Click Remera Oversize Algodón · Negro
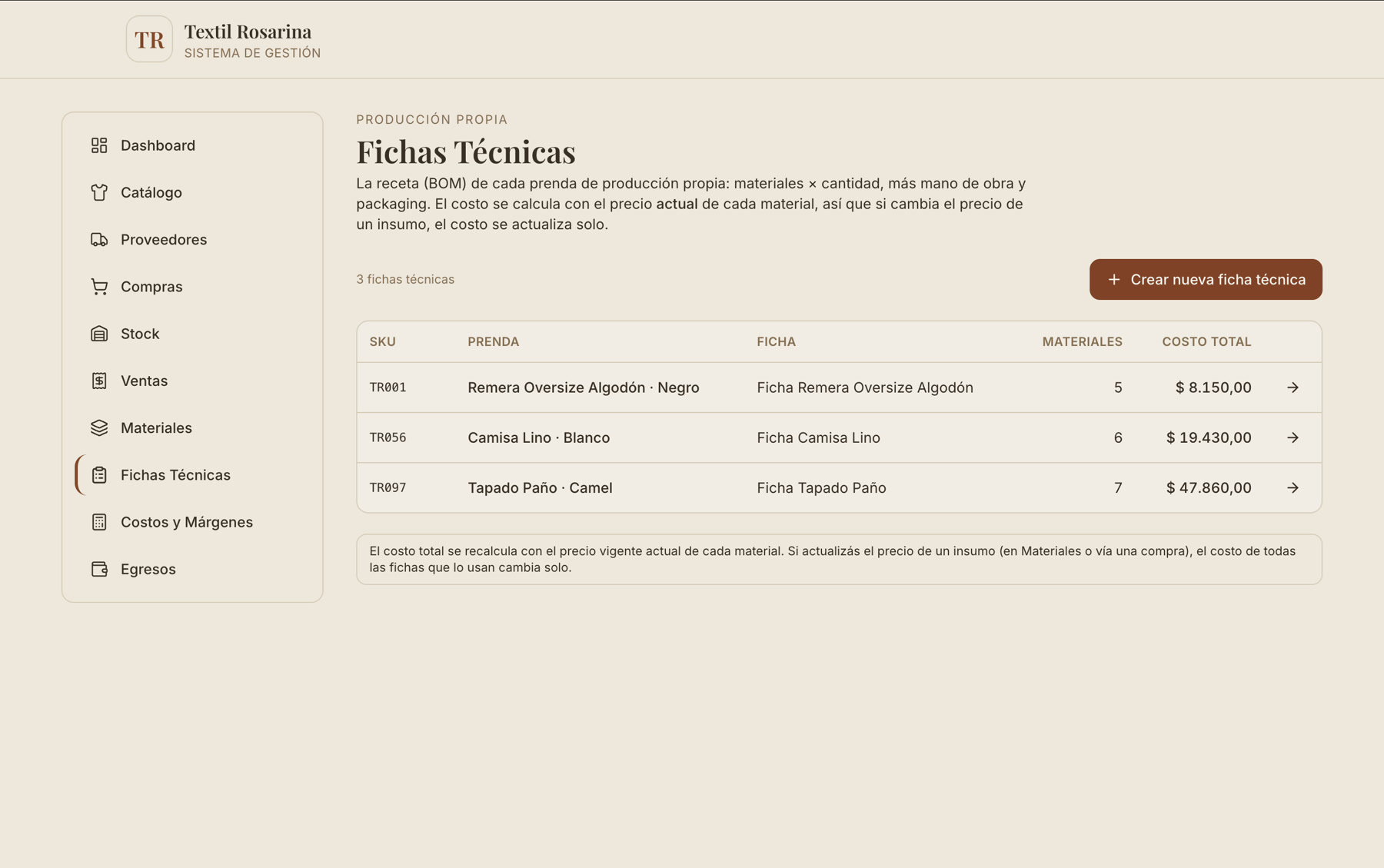Screen dimensions: 1384x868 (583, 387)
